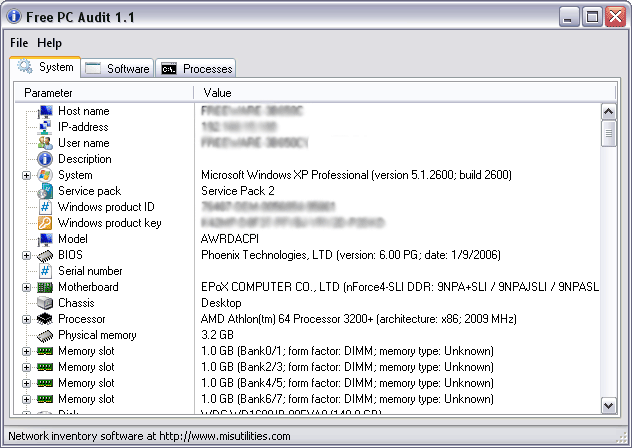Click the Host name computer icon

click(x=45, y=111)
